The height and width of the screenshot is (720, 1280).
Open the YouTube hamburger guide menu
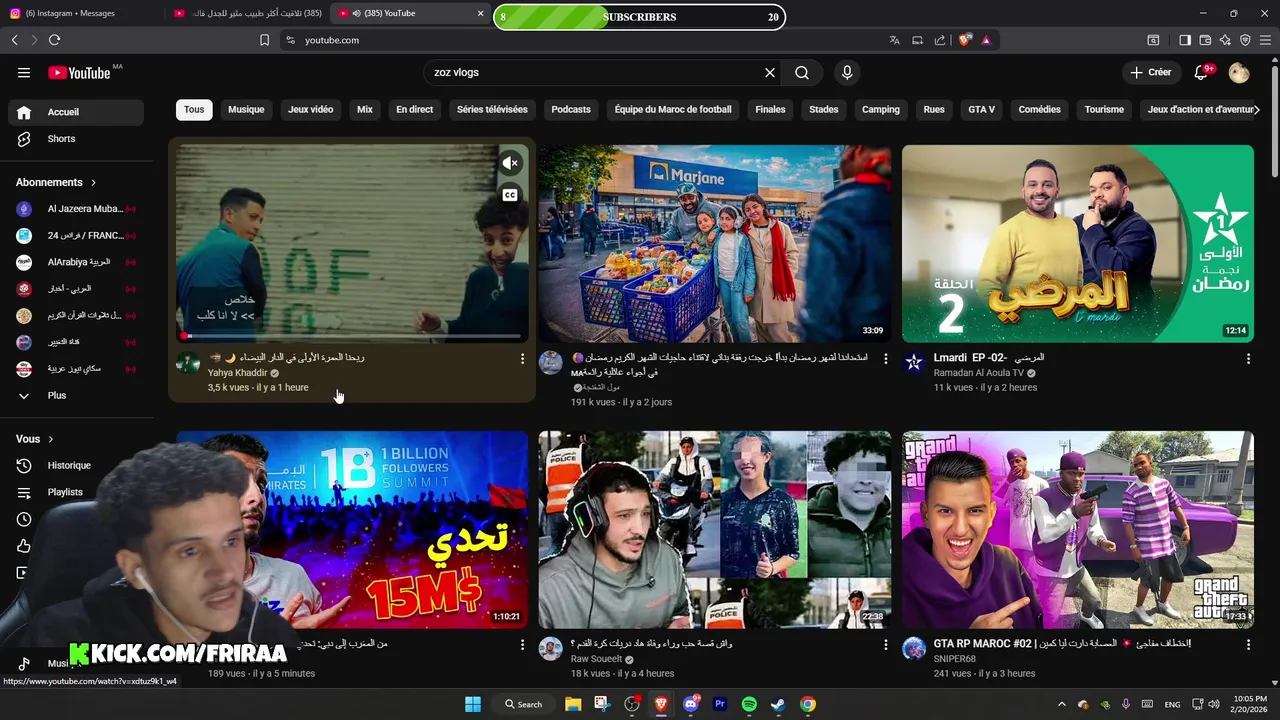(24, 72)
